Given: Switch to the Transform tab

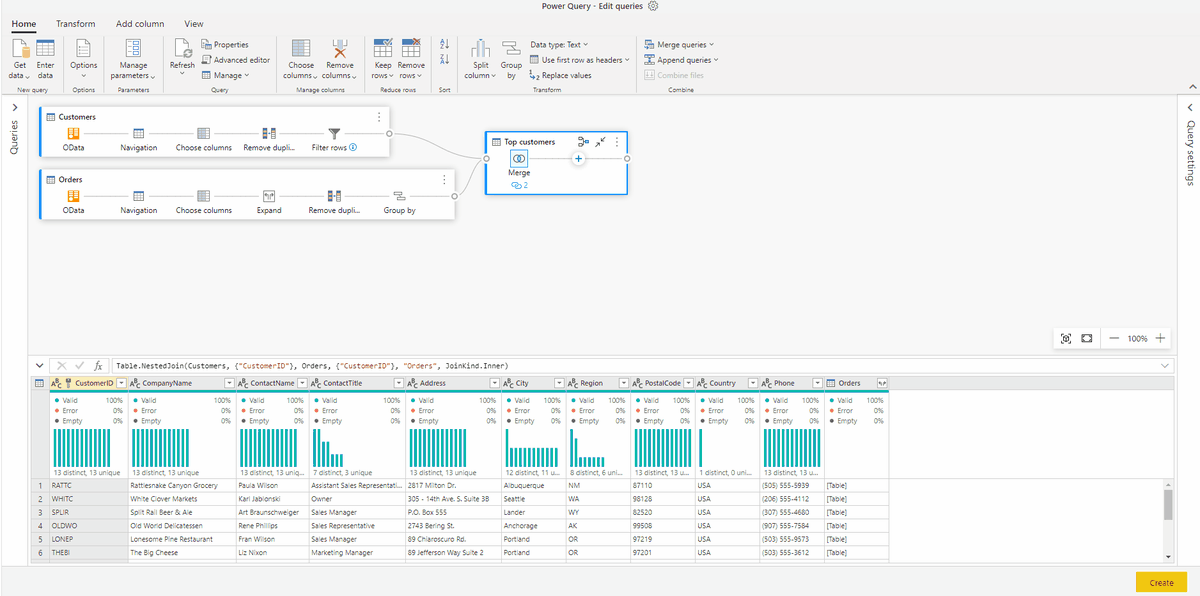Looking at the screenshot, I should (76, 23).
